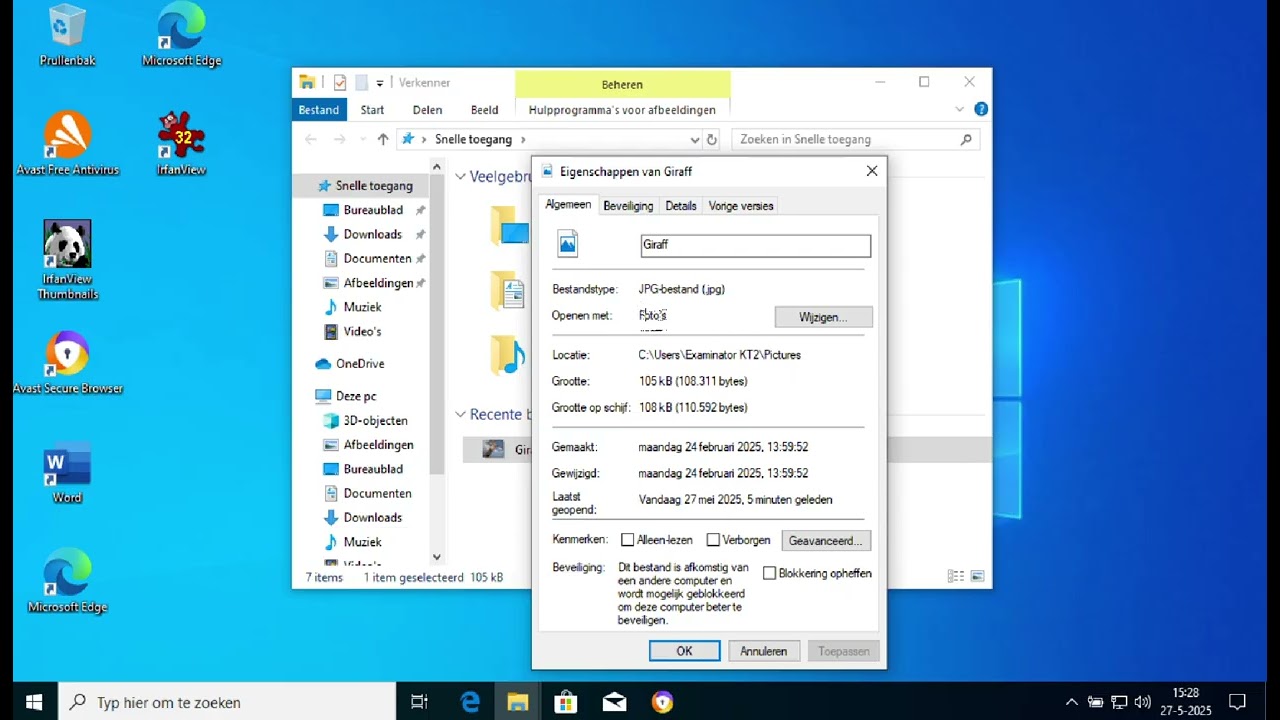This screenshot has height=720, width=1280.
Task: Show hidden system tray icons
Action: 1072,702
